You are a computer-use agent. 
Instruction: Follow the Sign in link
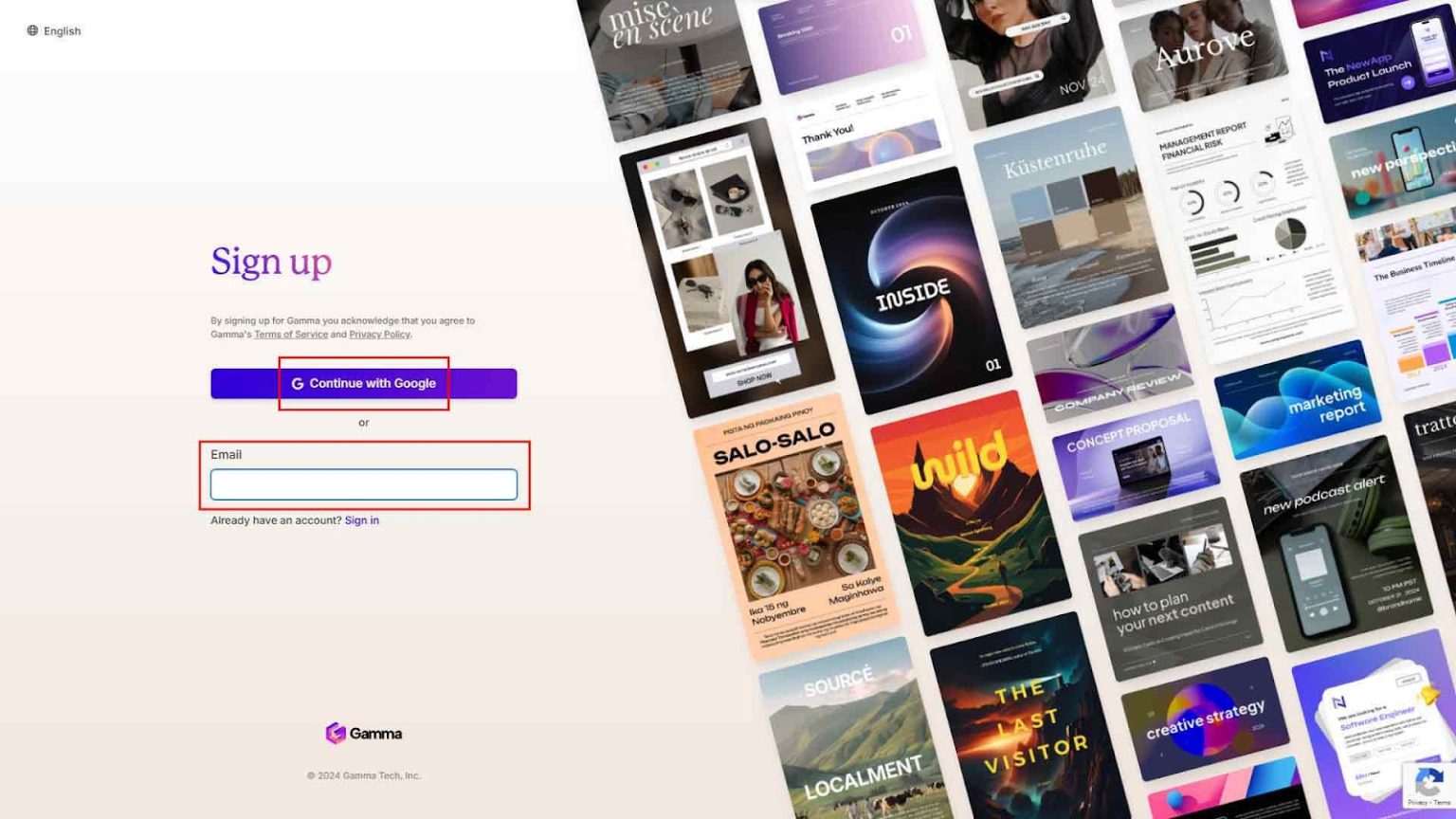361,520
